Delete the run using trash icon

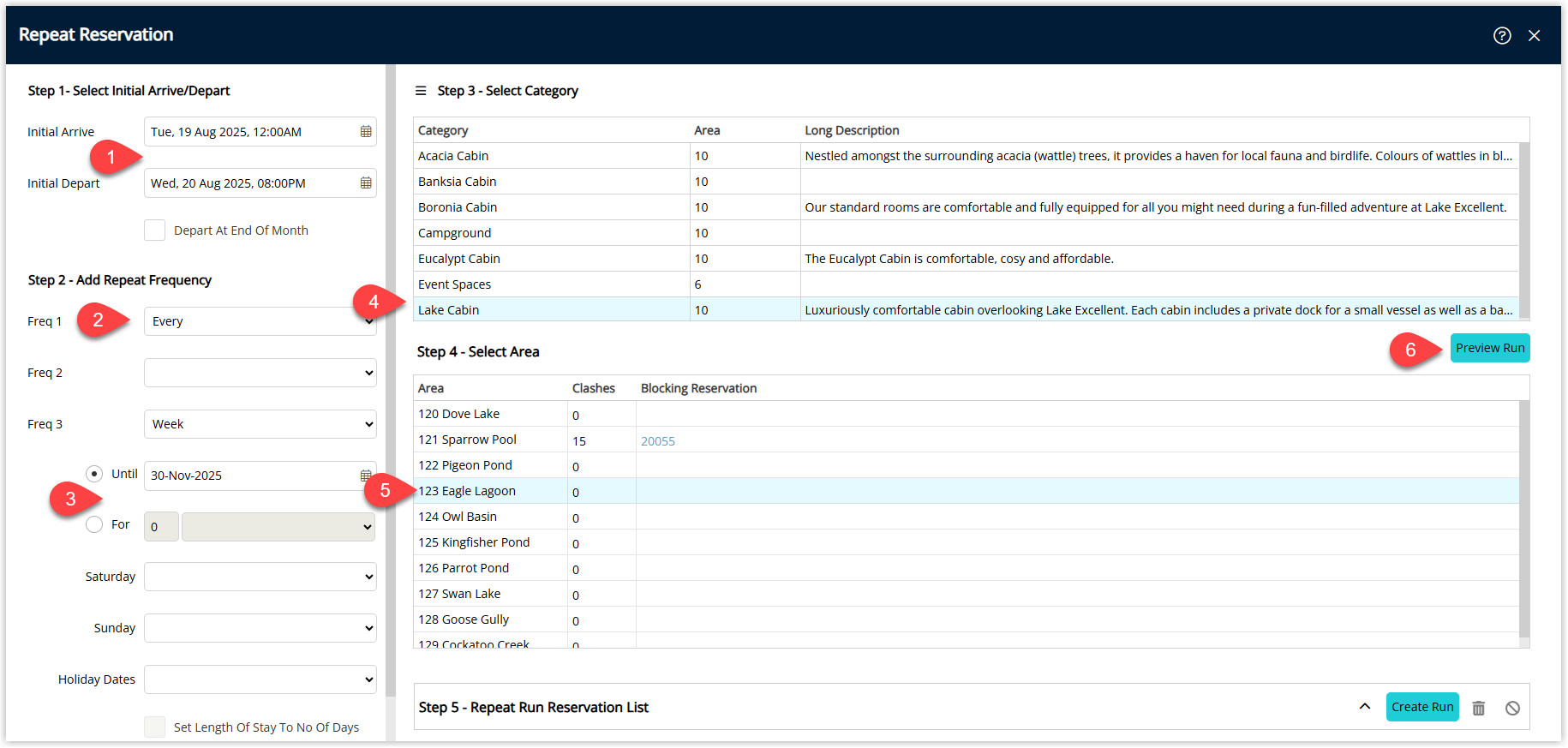1479,708
